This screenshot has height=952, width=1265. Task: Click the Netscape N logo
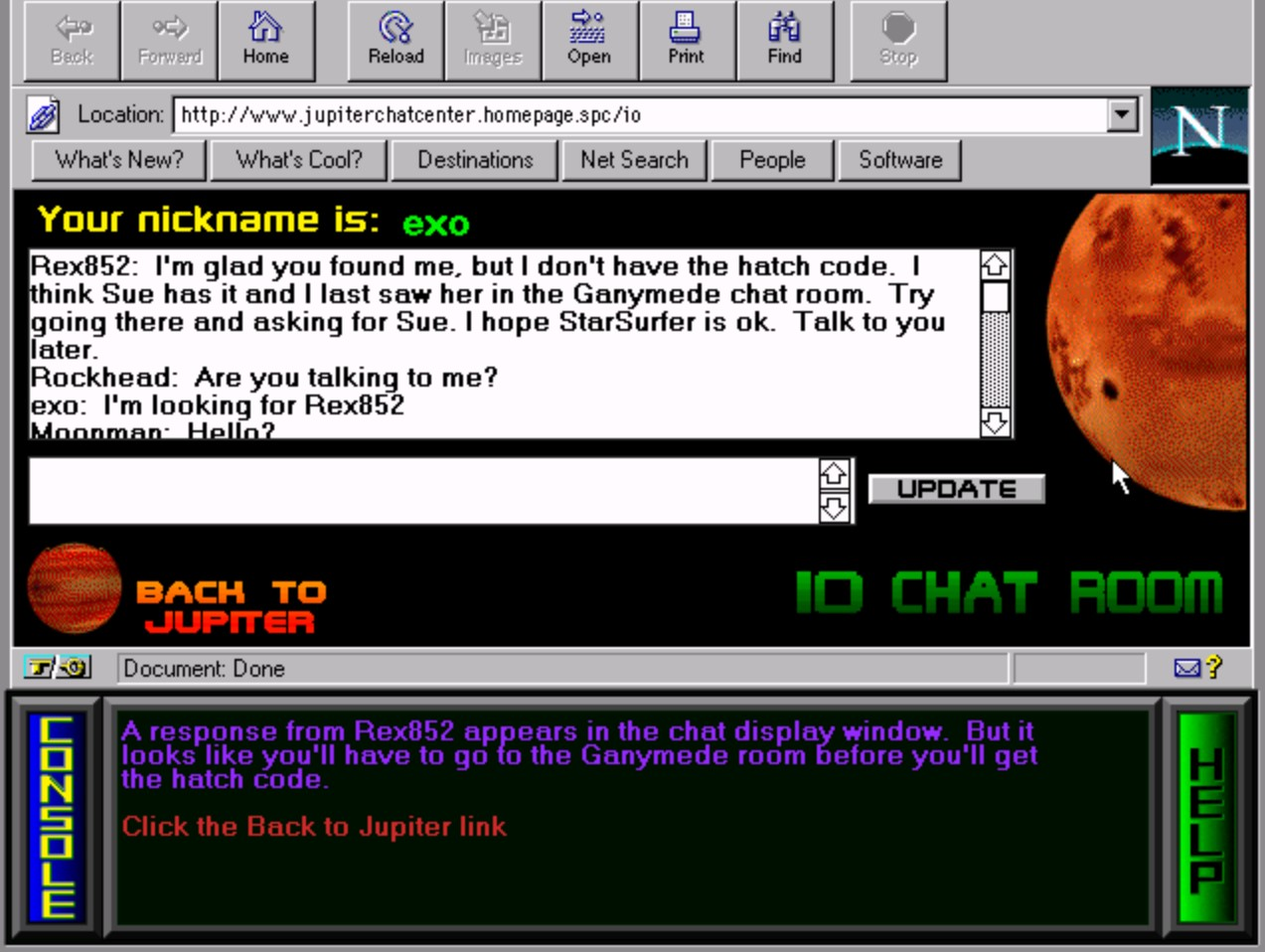tap(1198, 136)
